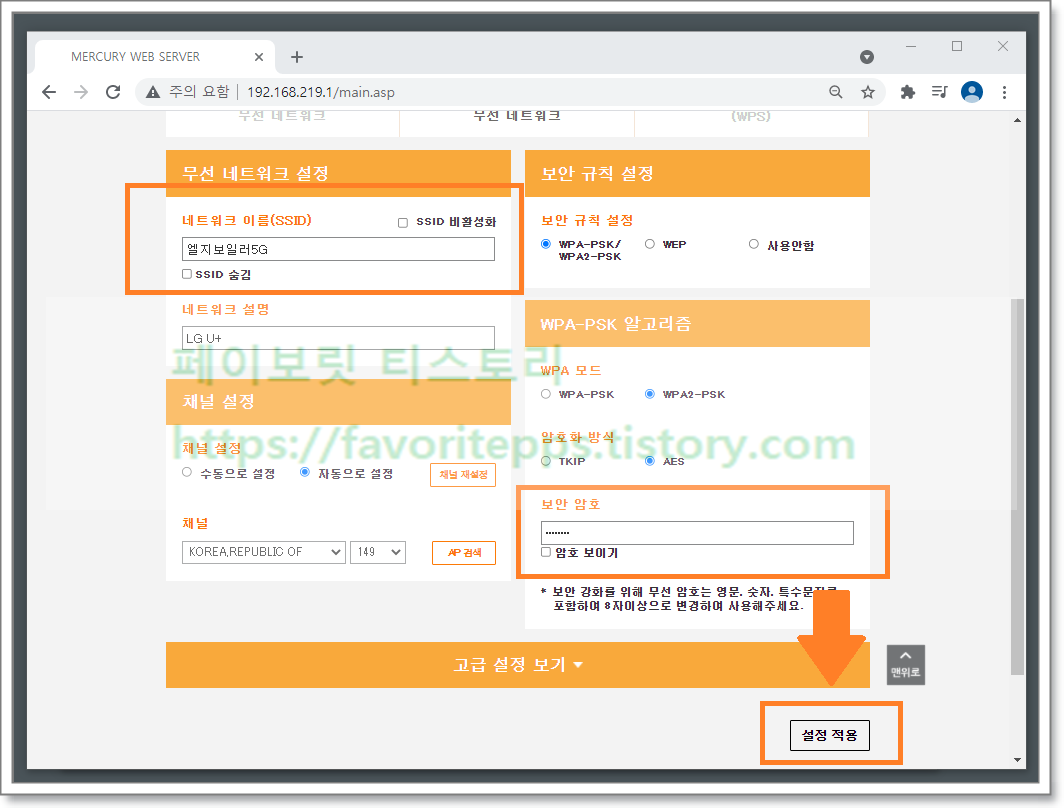Open Chrome three-dot menu
Screen dimensions: 1064x808
pos(1004,92)
